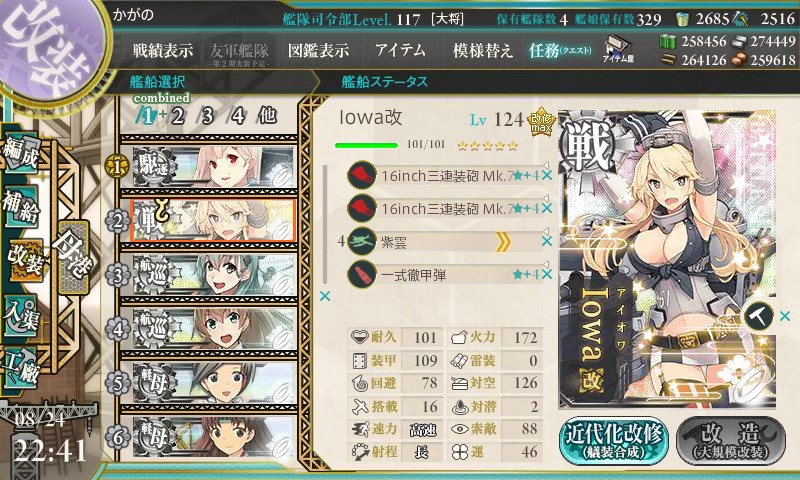This screenshot has width=800, height=480.
Task: Click the red main gun icon of first slot
Action: (362, 175)
